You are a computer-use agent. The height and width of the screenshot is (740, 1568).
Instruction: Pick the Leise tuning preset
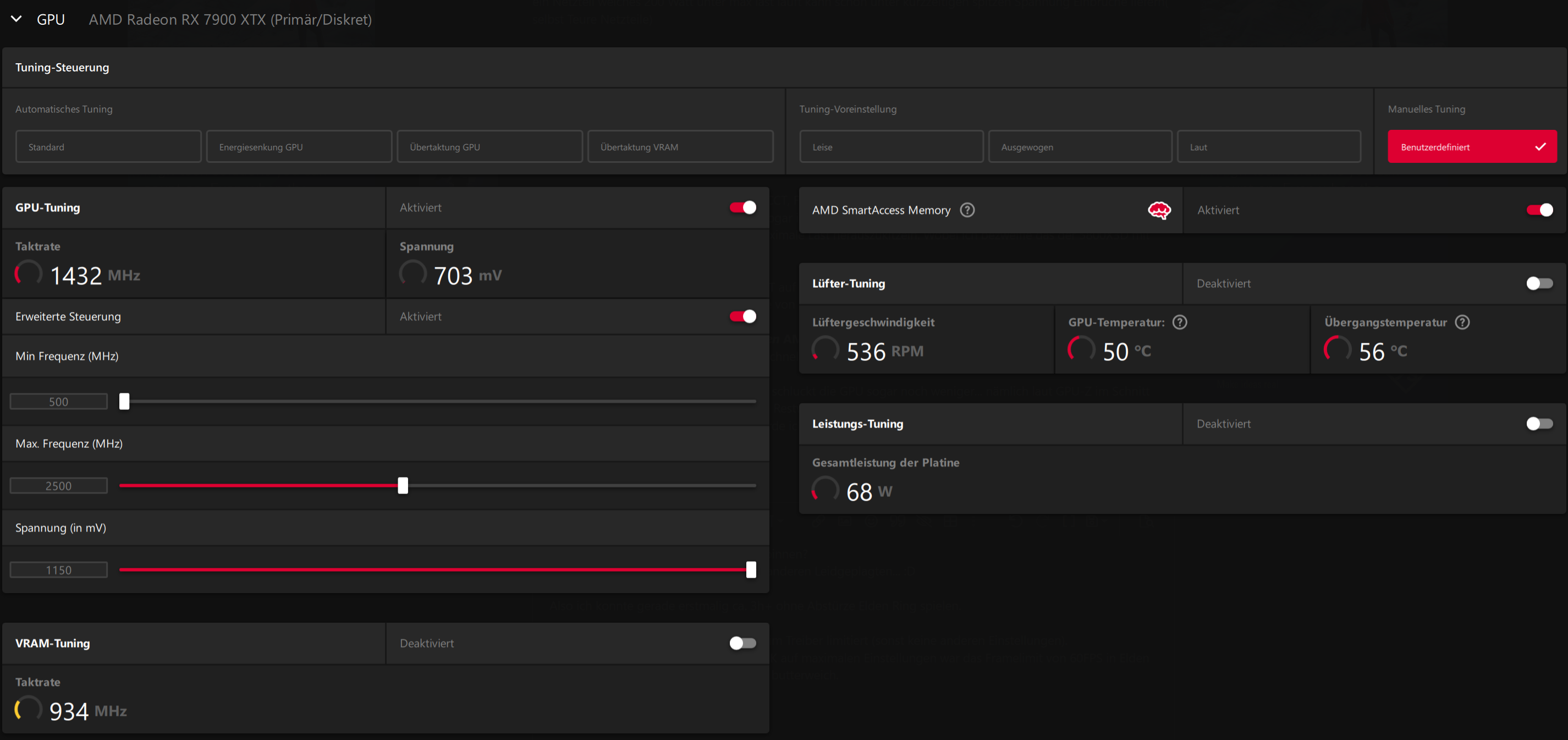890,146
